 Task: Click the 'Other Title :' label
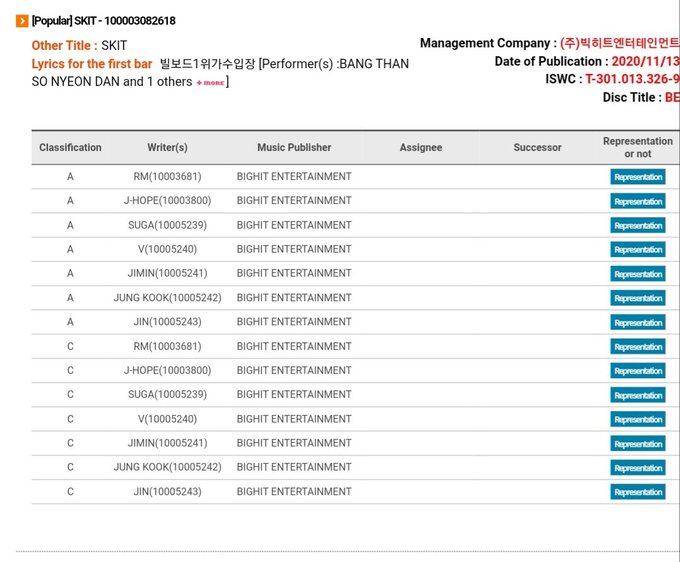pos(65,46)
